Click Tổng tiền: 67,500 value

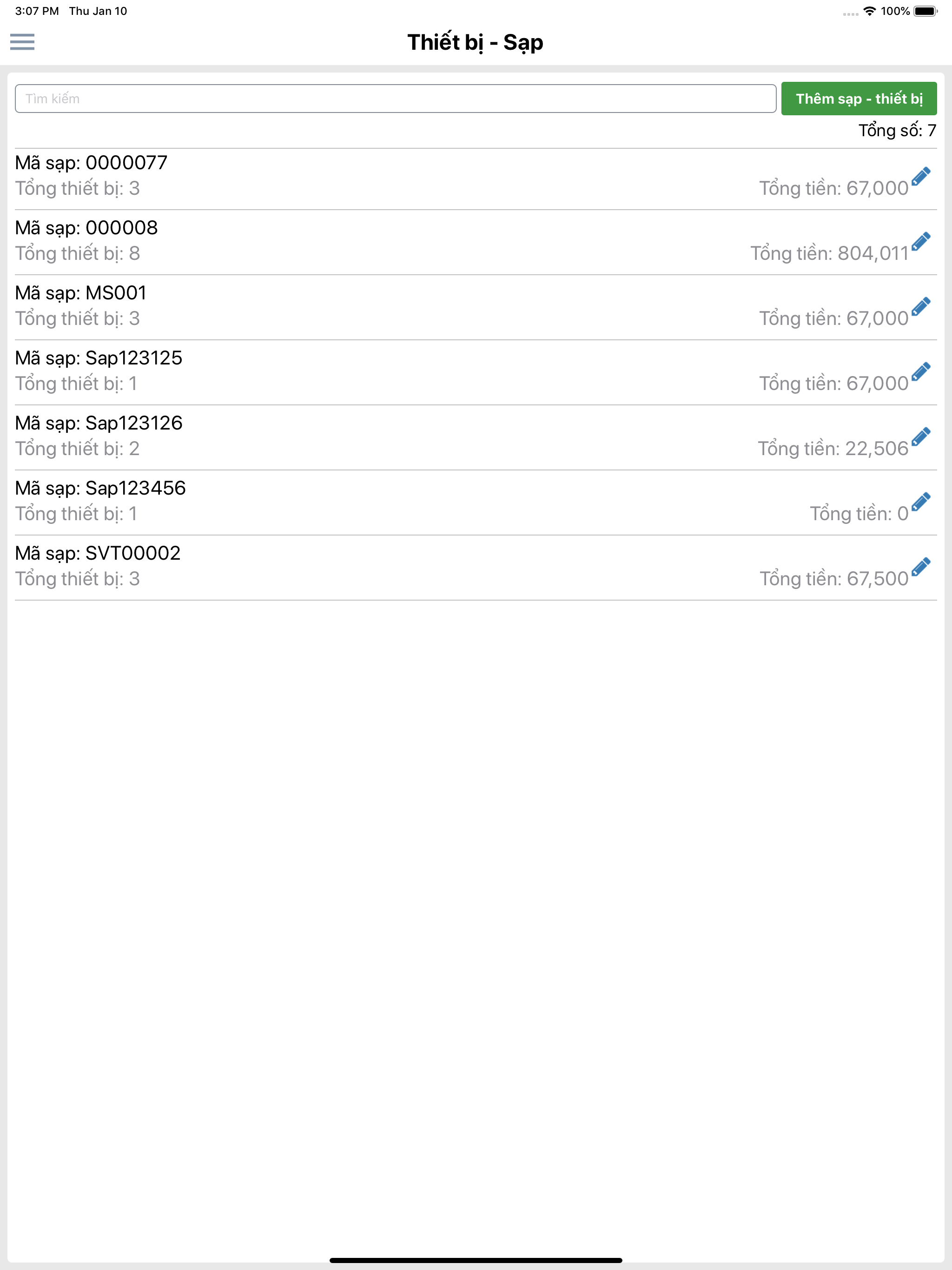point(834,579)
